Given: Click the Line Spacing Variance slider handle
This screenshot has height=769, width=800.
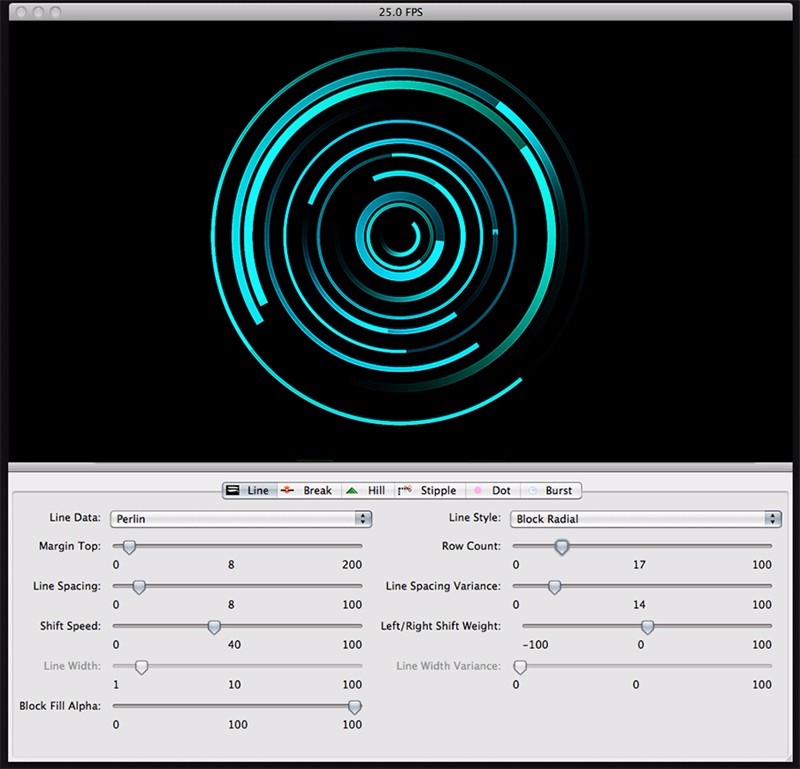Looking at the screenshot, I should pos(554,587).
